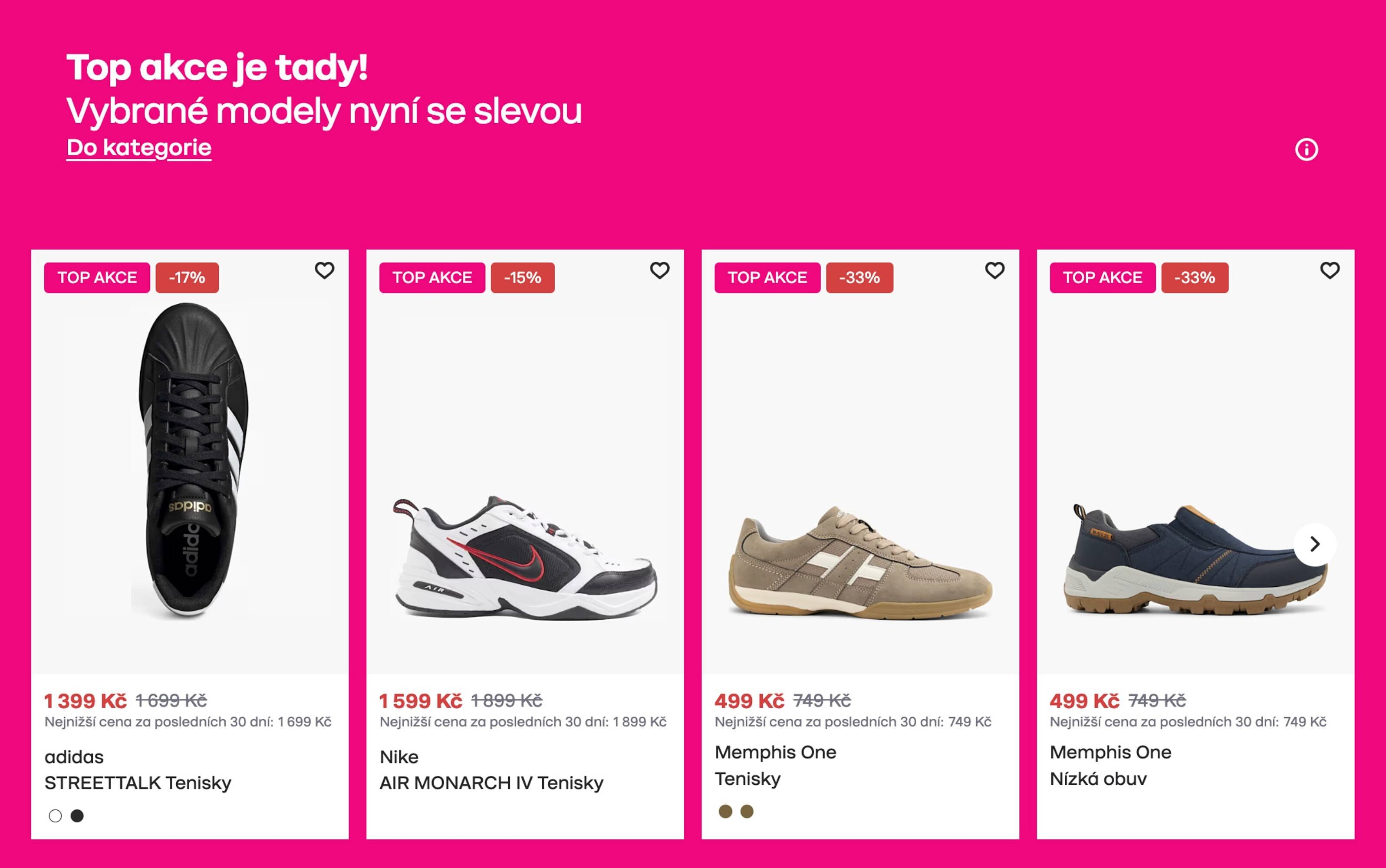
Task: Click the "AIR MONARCH IV Tenisky" product title
Action: point(491,783)
